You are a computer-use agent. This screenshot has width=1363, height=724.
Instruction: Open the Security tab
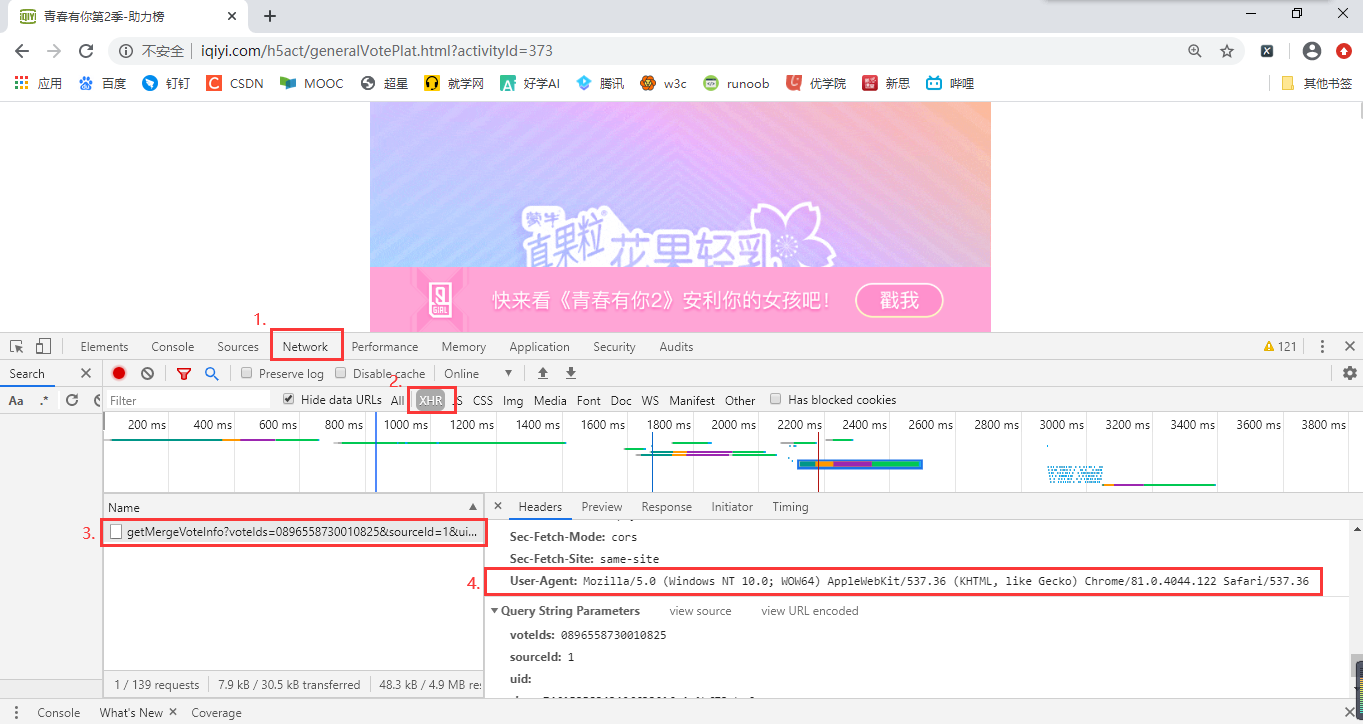[x=614, y=347]
